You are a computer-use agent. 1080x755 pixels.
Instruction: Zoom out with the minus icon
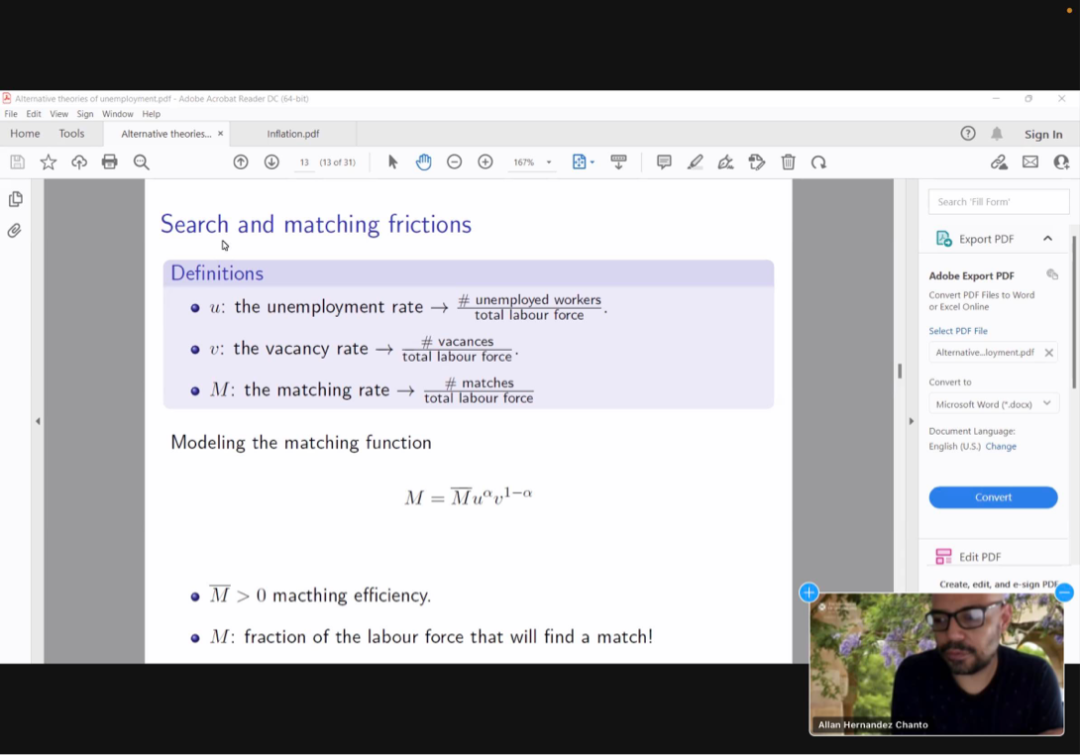(454, 162)
